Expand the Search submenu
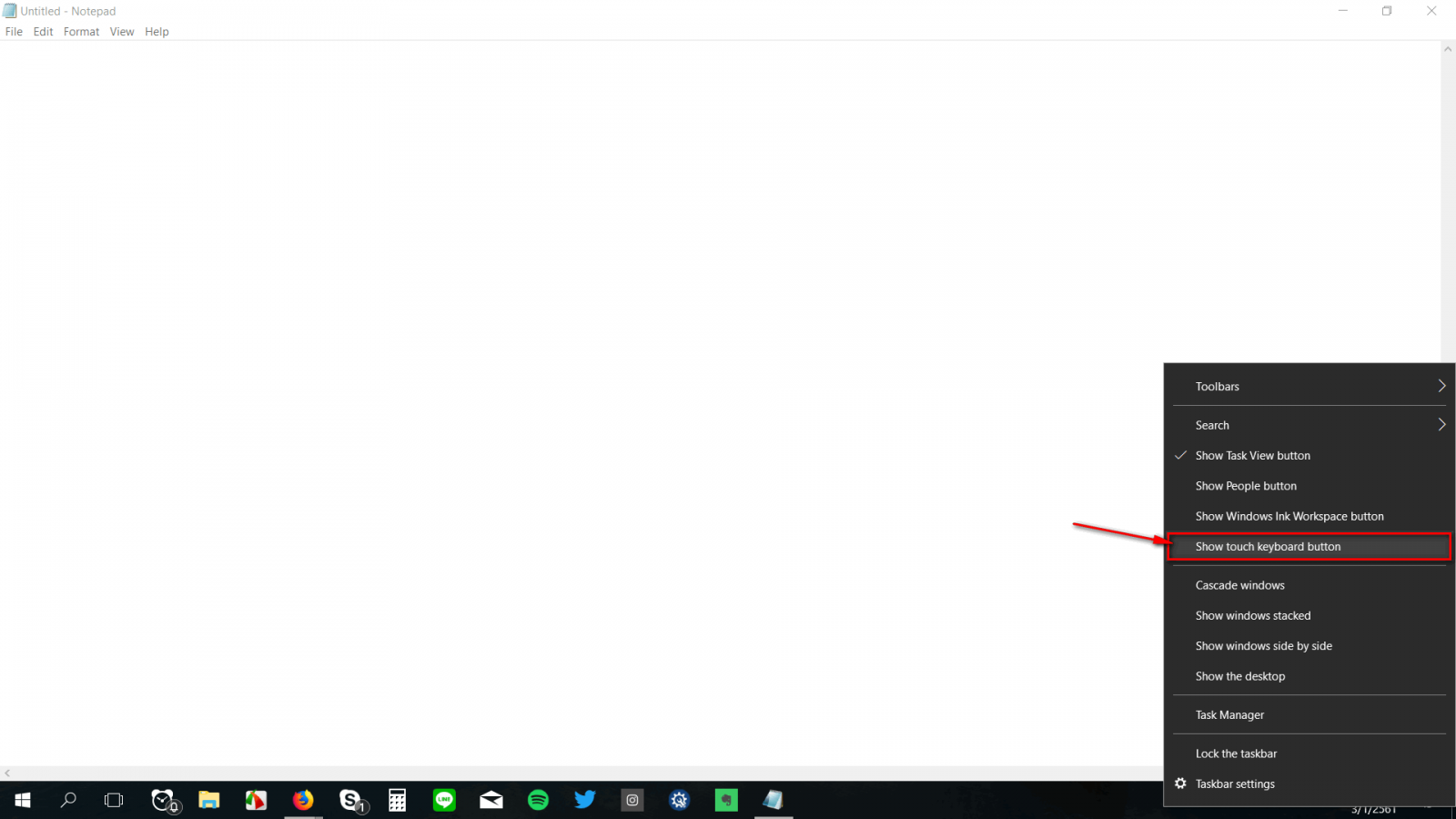The height and width of the screenshot is (819, 1456). click(1309, 425)
